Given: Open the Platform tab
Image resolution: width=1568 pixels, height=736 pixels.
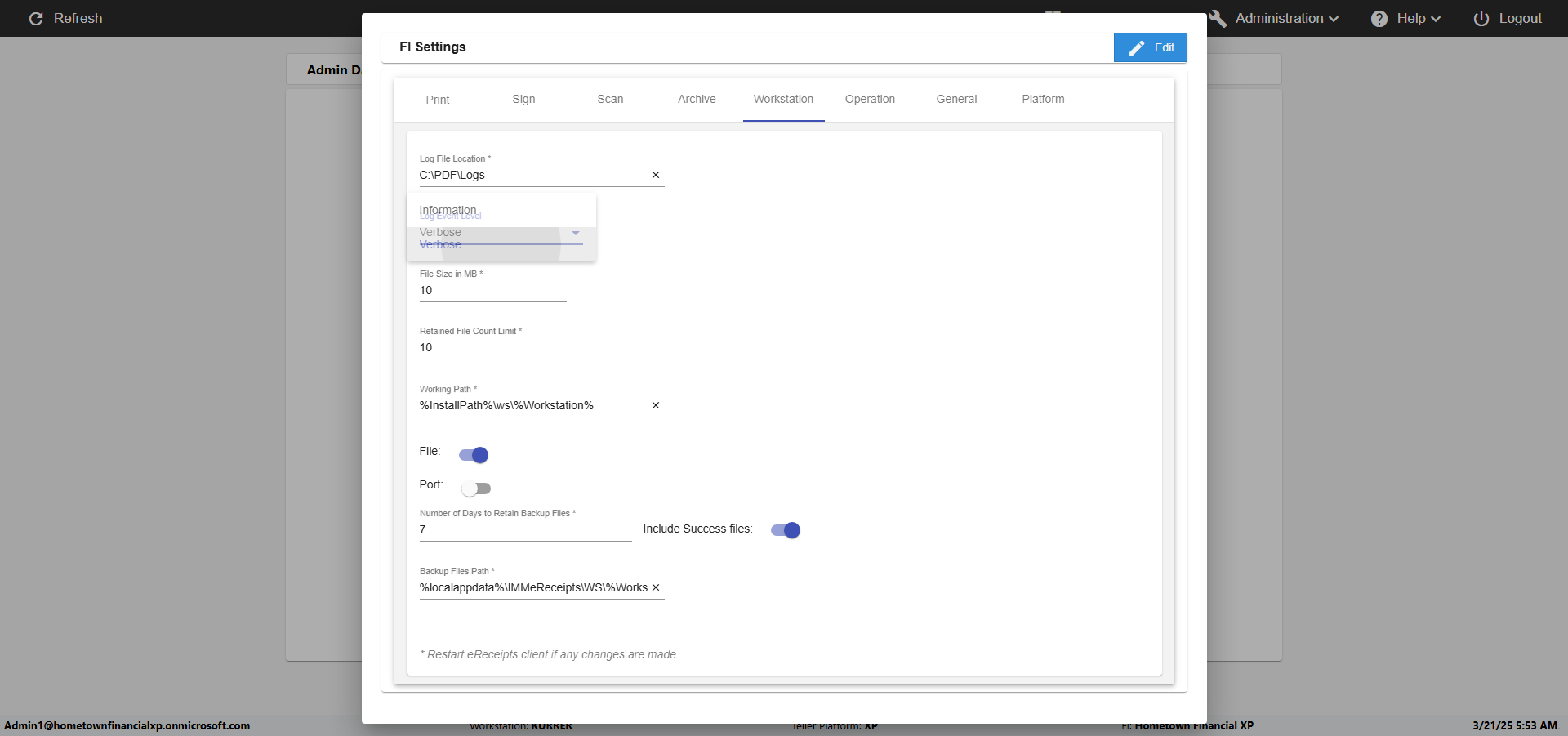Looking at the screenshot, I should (1043, 100).
